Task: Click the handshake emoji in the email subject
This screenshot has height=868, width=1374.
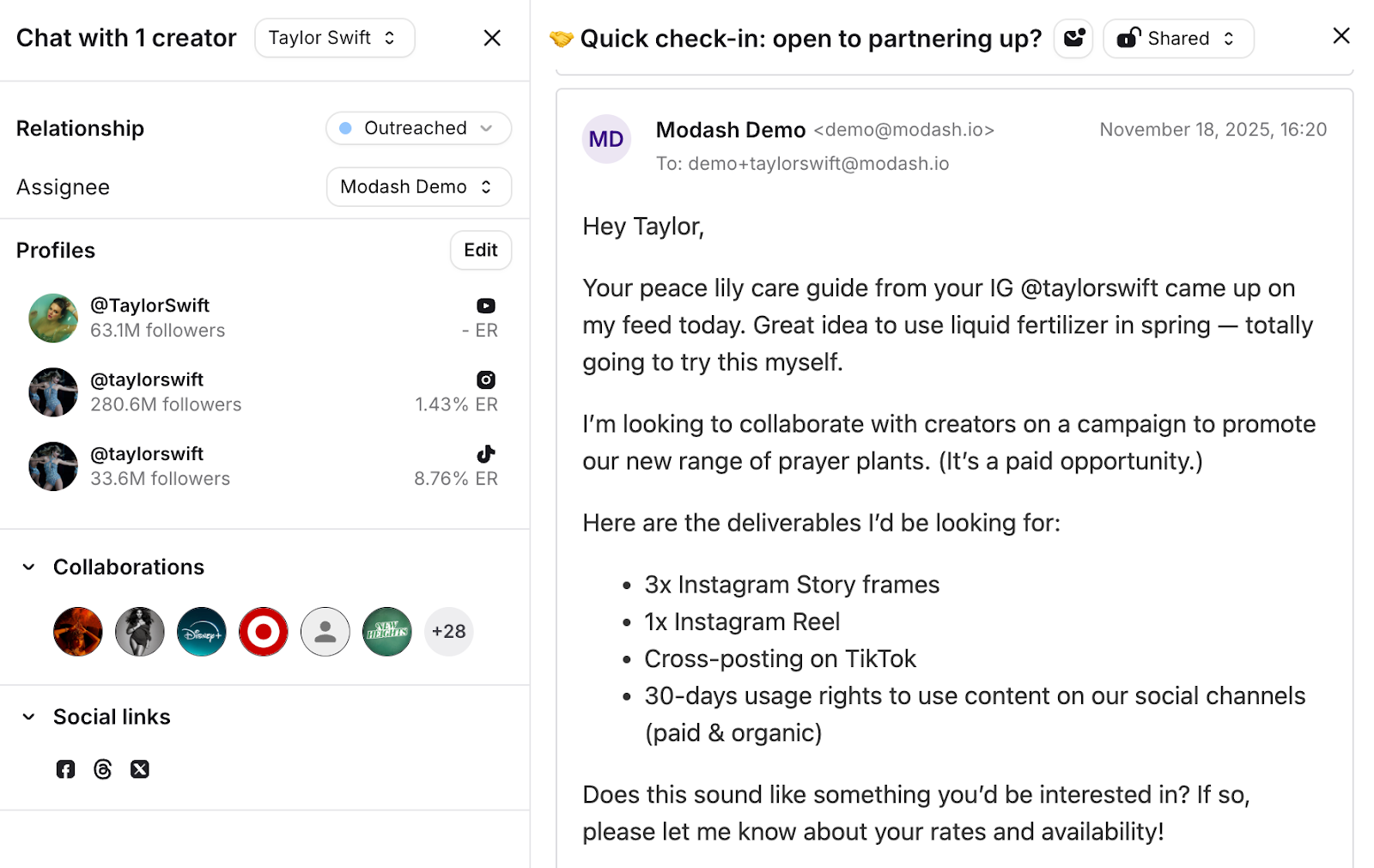Action: (x=561, y=39)
